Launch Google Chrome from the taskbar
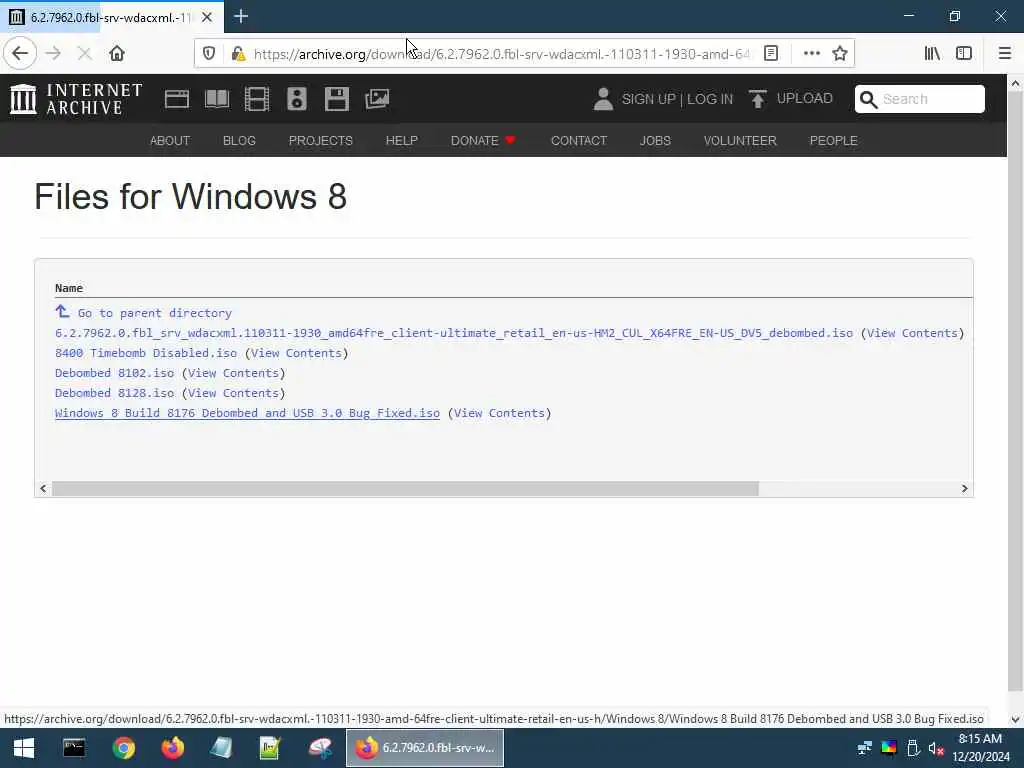Image resolution: width=1024 pixels, height=768 pixels. pyautogui.click(x=123, y=748)
